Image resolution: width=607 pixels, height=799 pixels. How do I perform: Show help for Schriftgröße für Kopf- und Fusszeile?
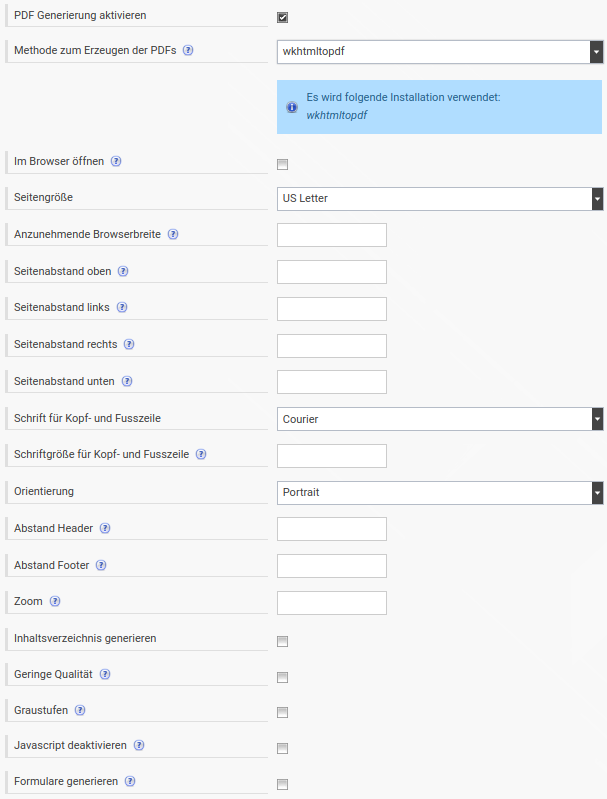(x=201, y=454)
